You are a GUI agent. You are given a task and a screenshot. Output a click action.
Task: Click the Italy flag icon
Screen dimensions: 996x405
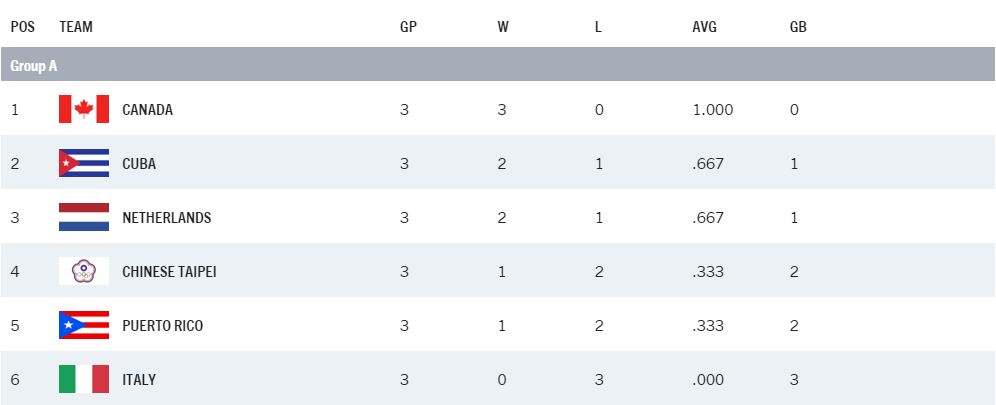(84, 379)
